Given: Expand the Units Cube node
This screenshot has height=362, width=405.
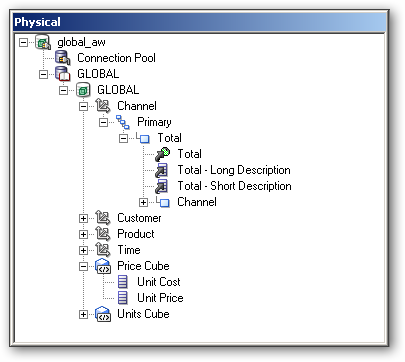Looking at the screenshot, I should [x=83, y=314].
